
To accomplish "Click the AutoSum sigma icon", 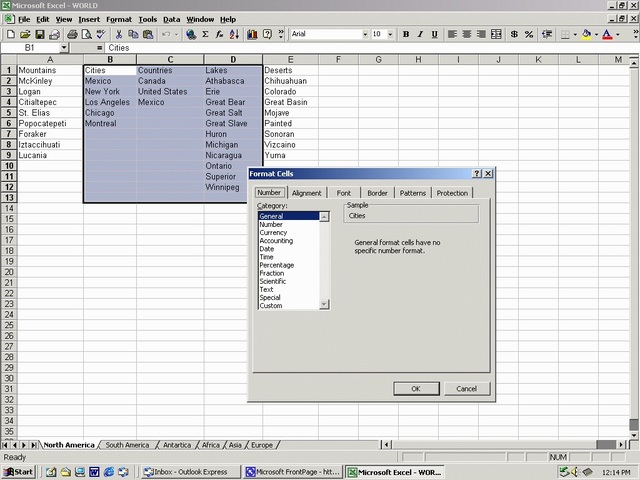I will pos(205,34).
